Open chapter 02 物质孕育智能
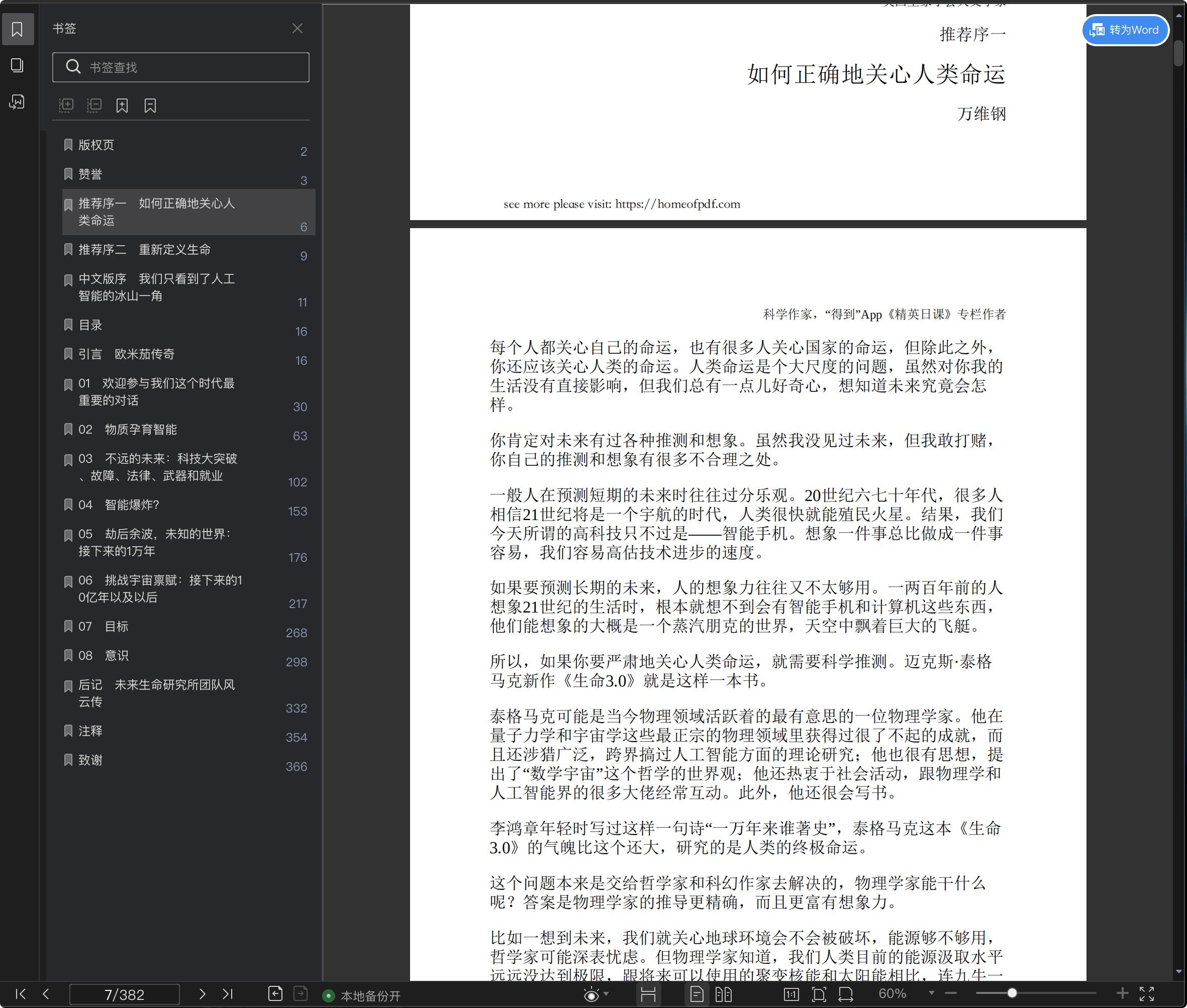Viewport: 1187px width, 1008px height. tap(188, 430)
